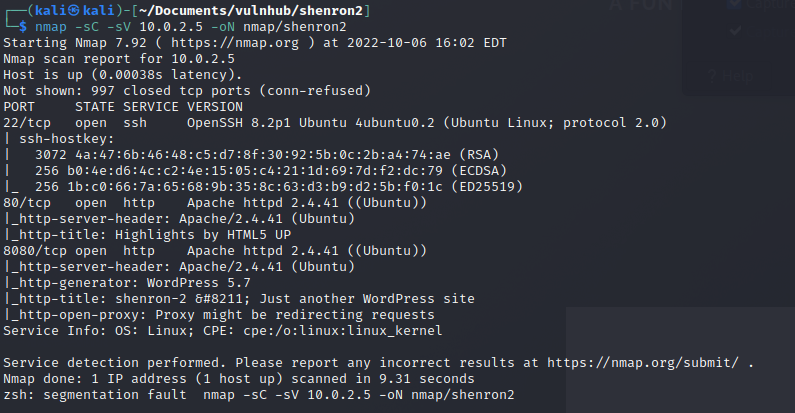Select the 80/tcp port entry
The image size is (795, 413).
(x=27, y=203)
